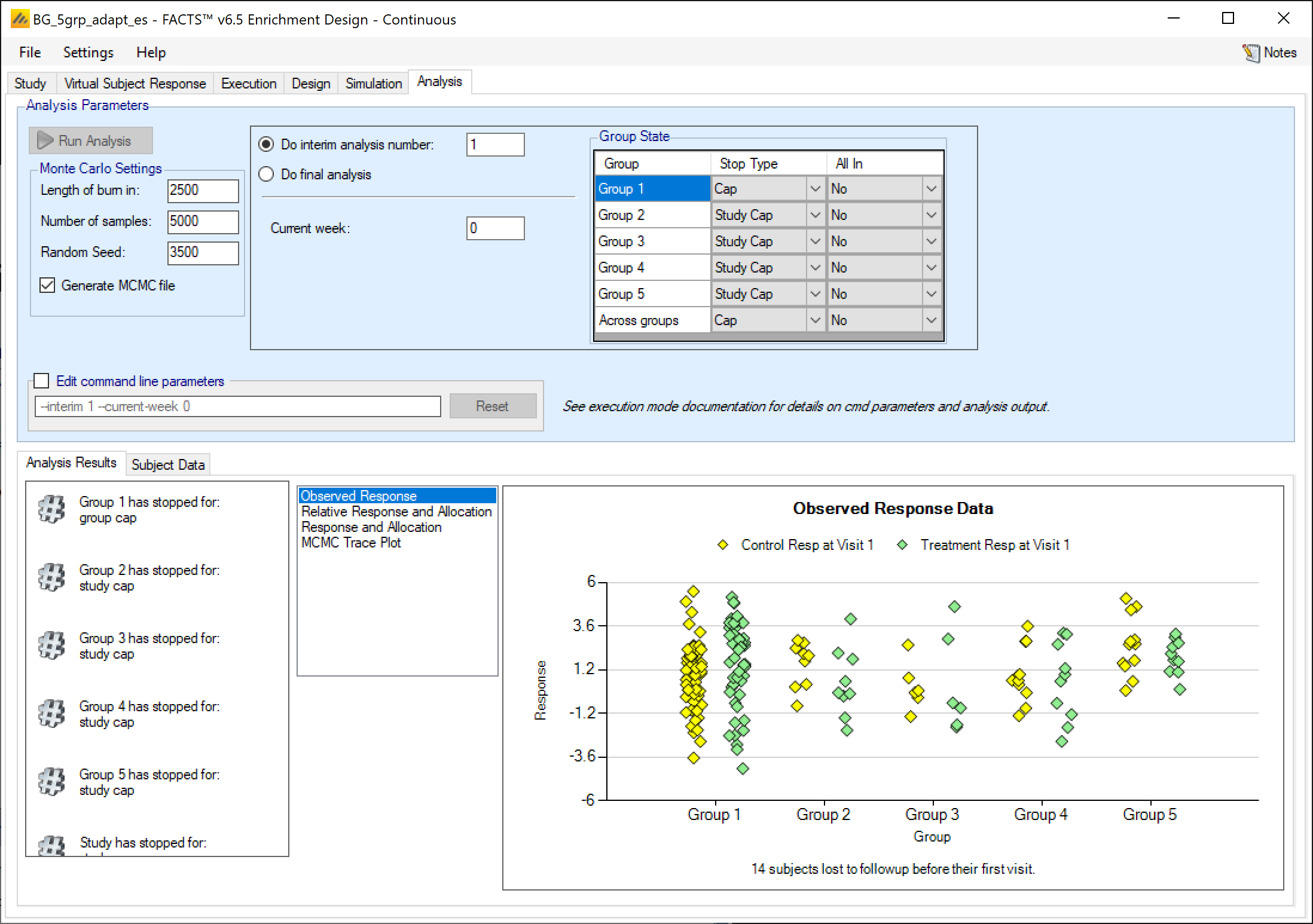Switch to the Simulation tab

point(373,84)
